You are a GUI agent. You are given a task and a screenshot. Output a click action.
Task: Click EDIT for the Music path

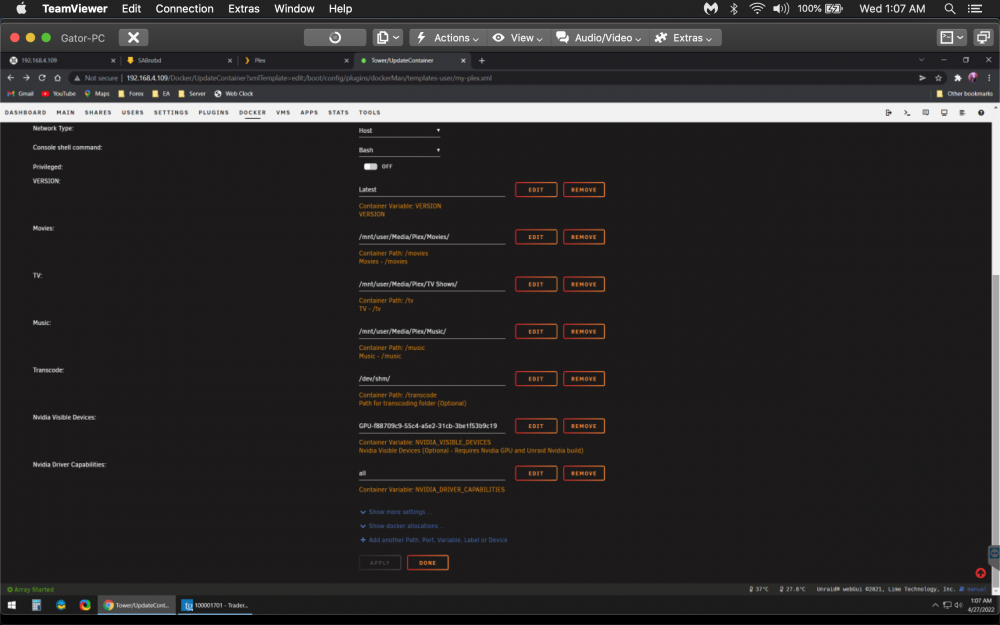pyautogui.click(x=536, y=332)
